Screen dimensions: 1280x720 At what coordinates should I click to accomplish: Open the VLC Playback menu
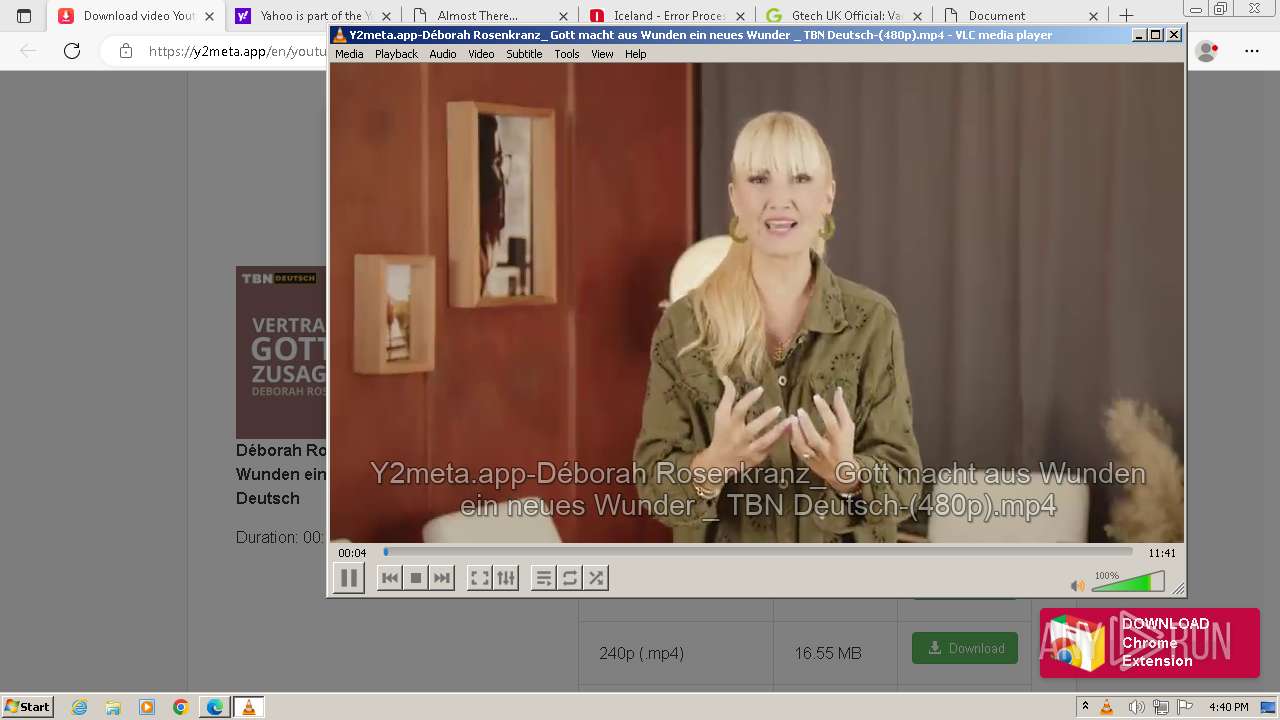(396, 54)
